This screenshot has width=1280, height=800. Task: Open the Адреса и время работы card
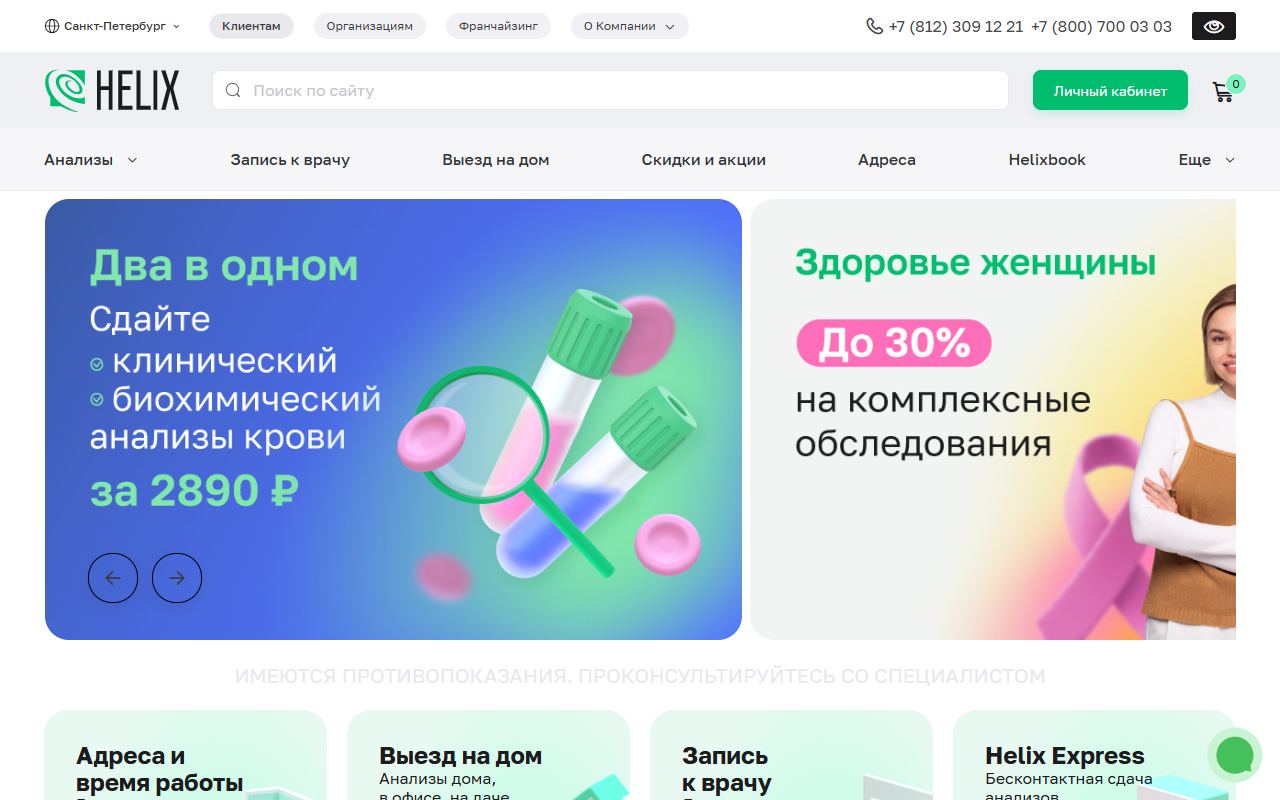186,755
